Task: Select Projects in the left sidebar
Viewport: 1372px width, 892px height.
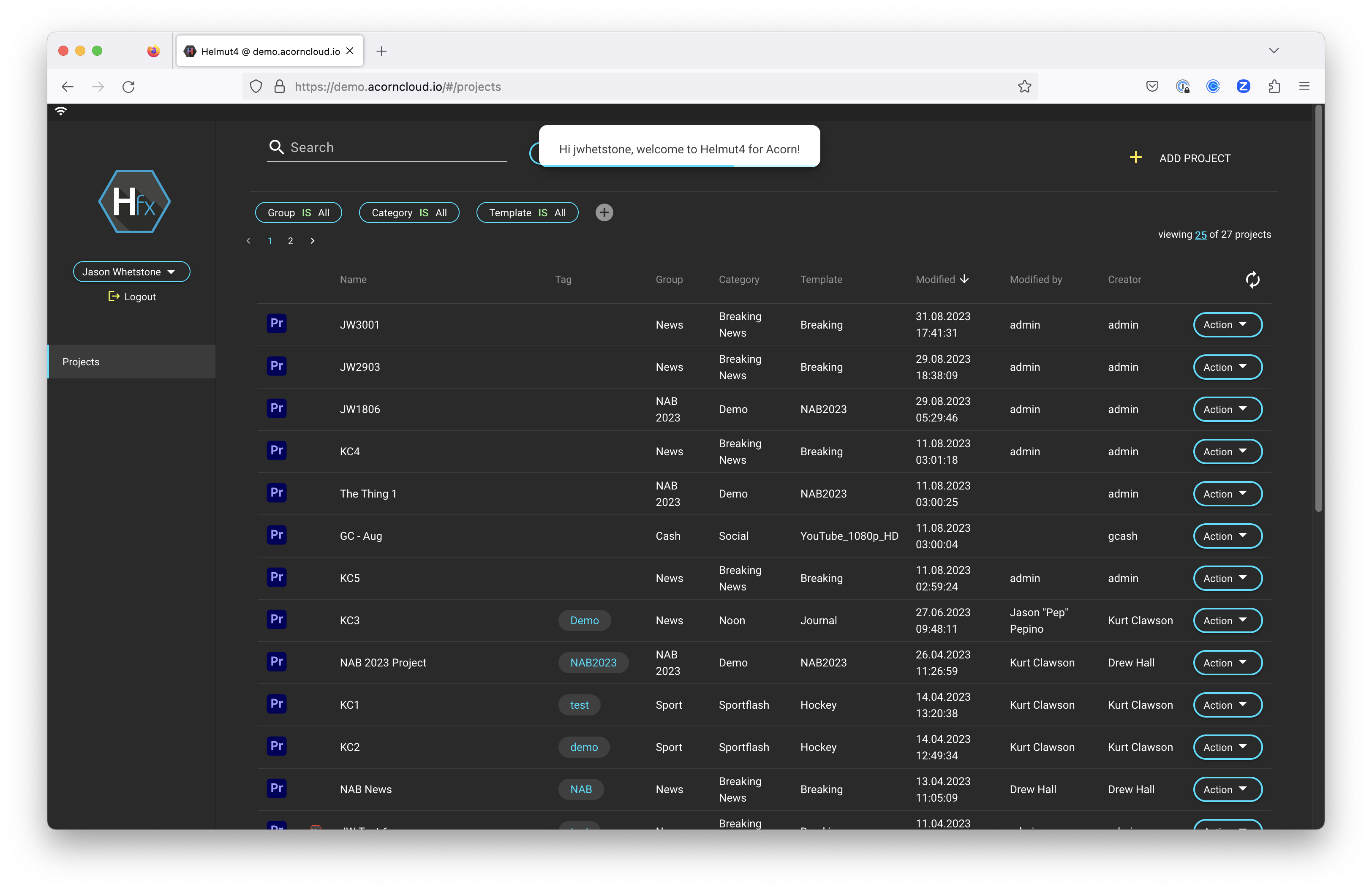Action: click(80, 362)
